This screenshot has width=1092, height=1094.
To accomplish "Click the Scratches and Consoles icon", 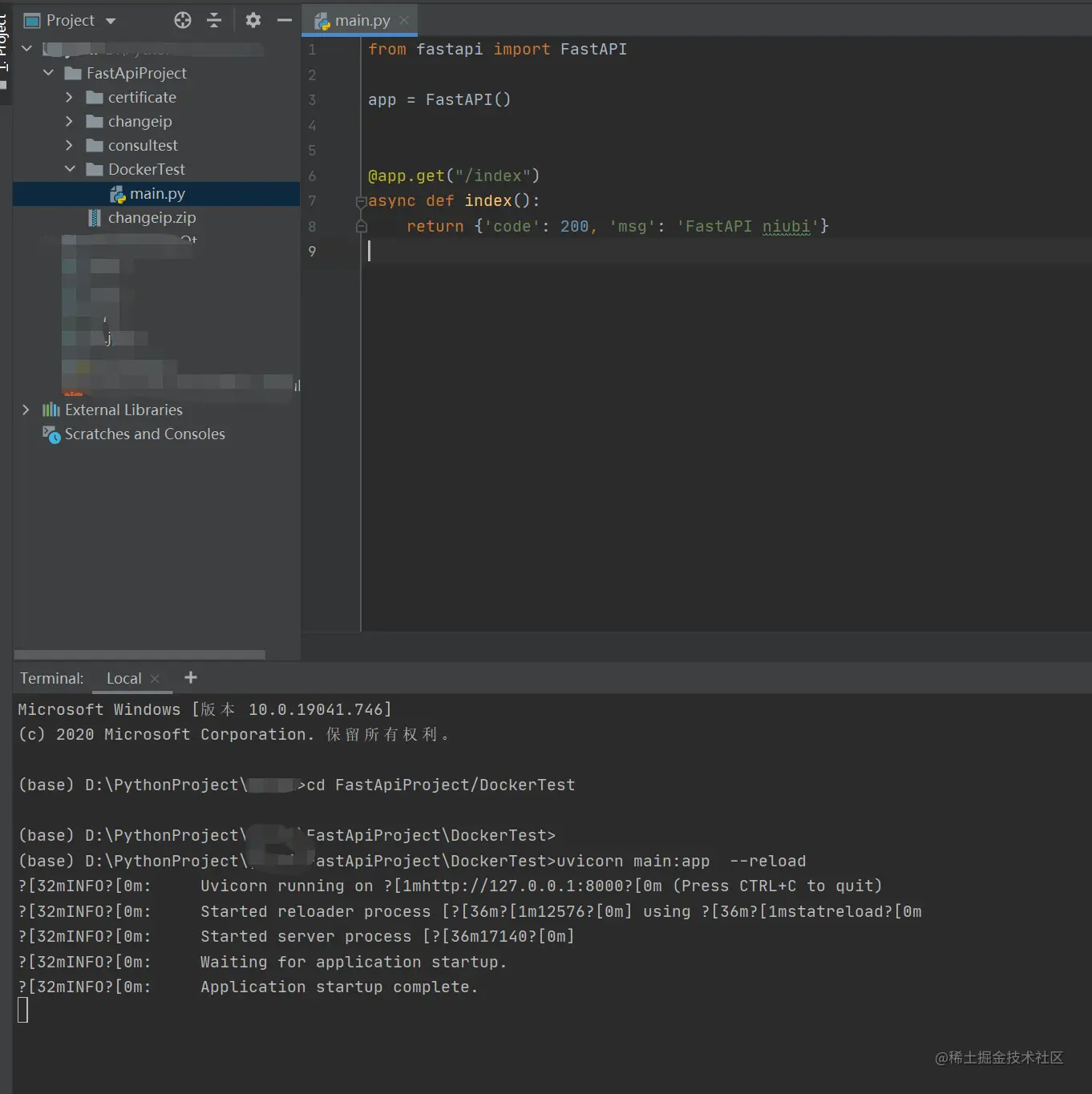I will [51, 434].
